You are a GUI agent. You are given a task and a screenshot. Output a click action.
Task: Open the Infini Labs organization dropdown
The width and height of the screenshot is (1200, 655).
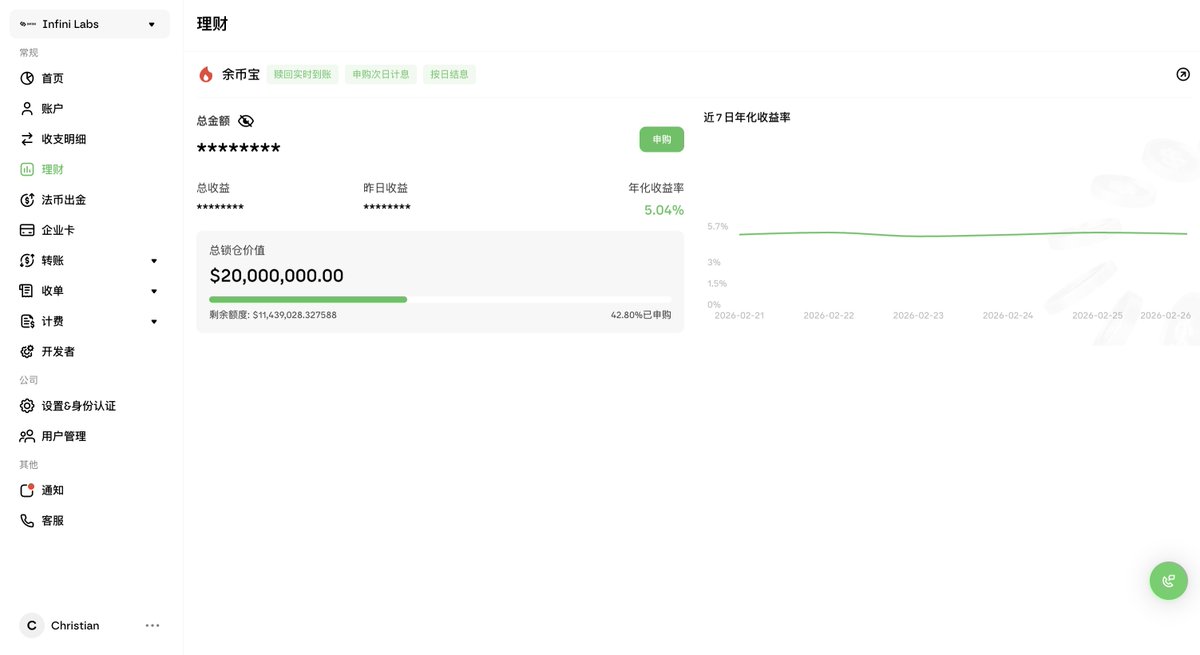point(90,24)
